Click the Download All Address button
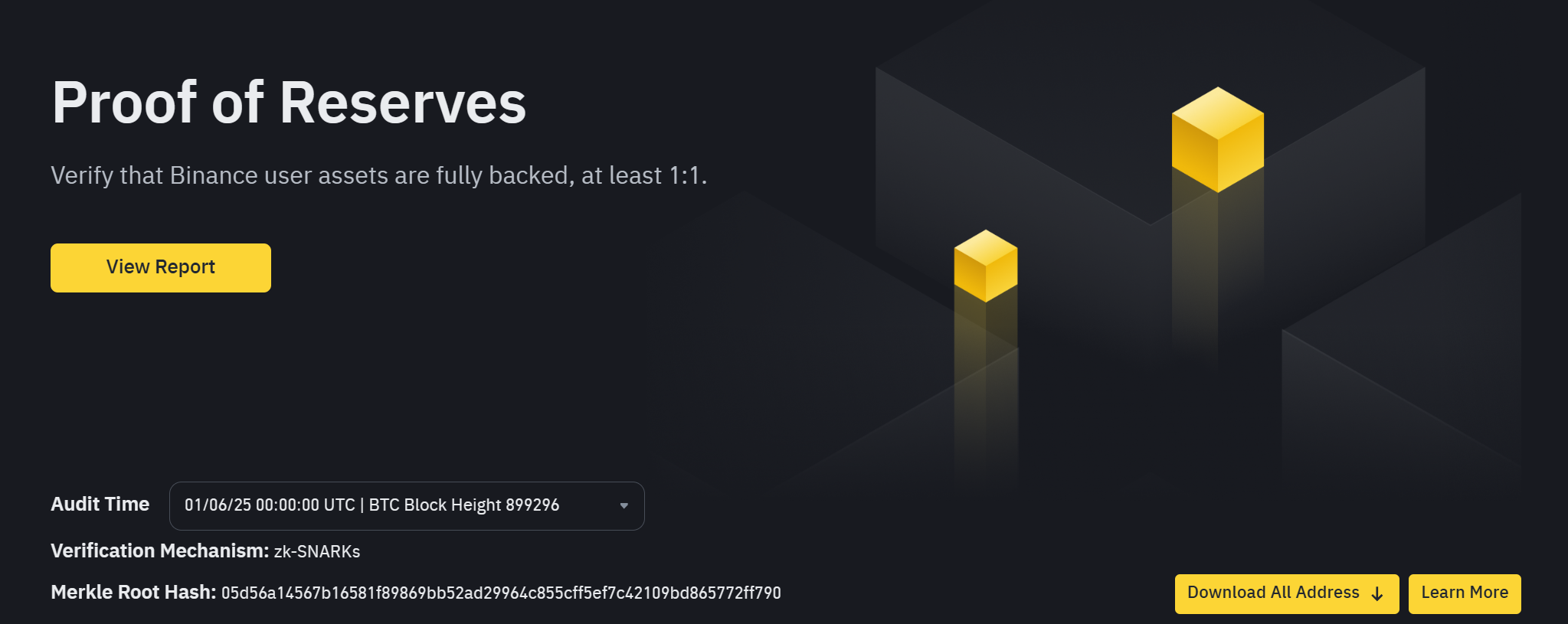 coord(1273,593)
